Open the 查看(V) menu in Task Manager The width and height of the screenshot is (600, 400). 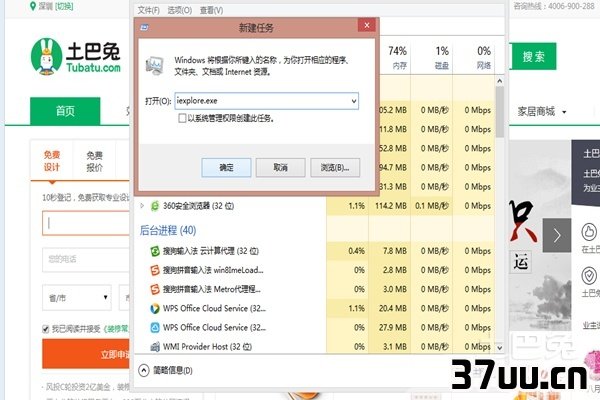click(212, 10)
